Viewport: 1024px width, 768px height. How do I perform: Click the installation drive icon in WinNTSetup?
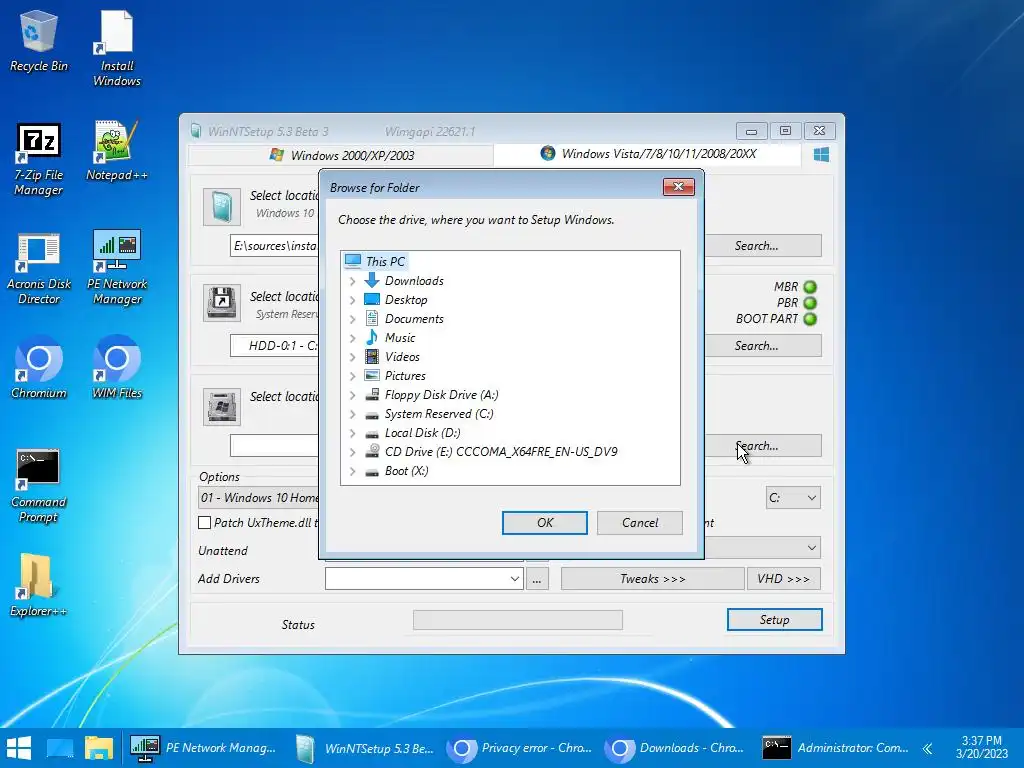[221, 407]
